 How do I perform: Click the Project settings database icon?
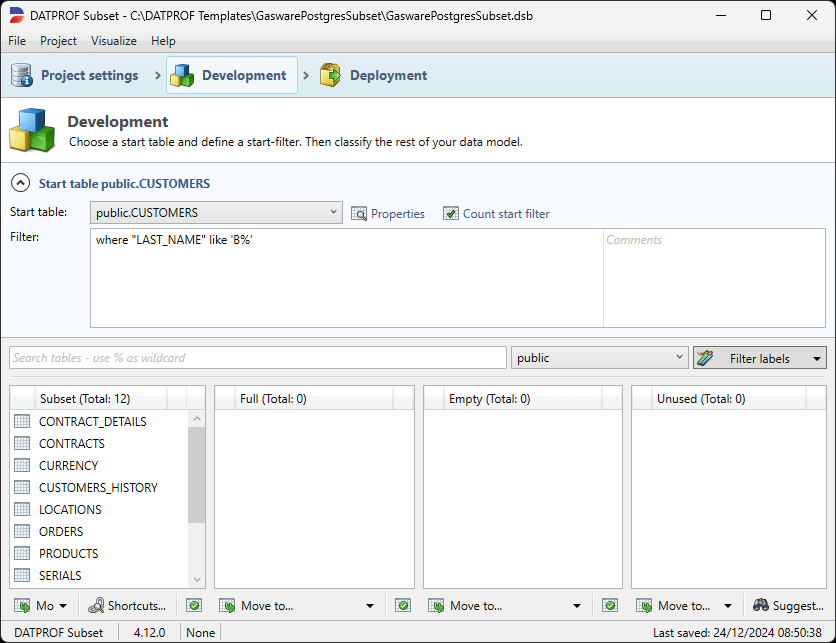pyautogui.click(x=21, y=74)
